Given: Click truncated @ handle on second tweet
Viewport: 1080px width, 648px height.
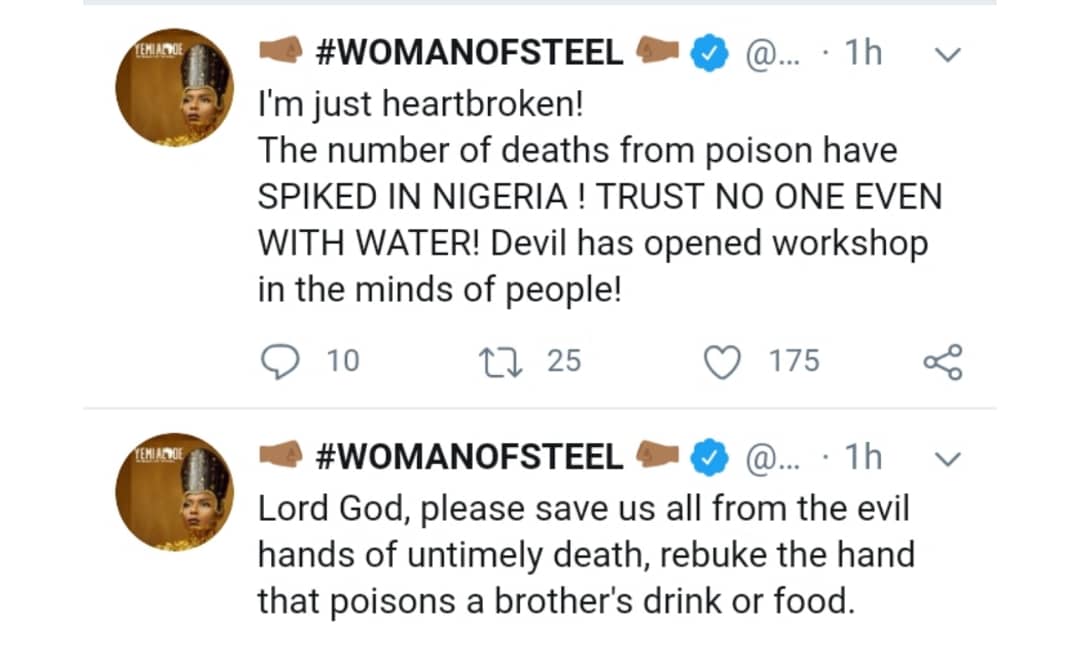Looking at the screenshot, I should point(771,458).
